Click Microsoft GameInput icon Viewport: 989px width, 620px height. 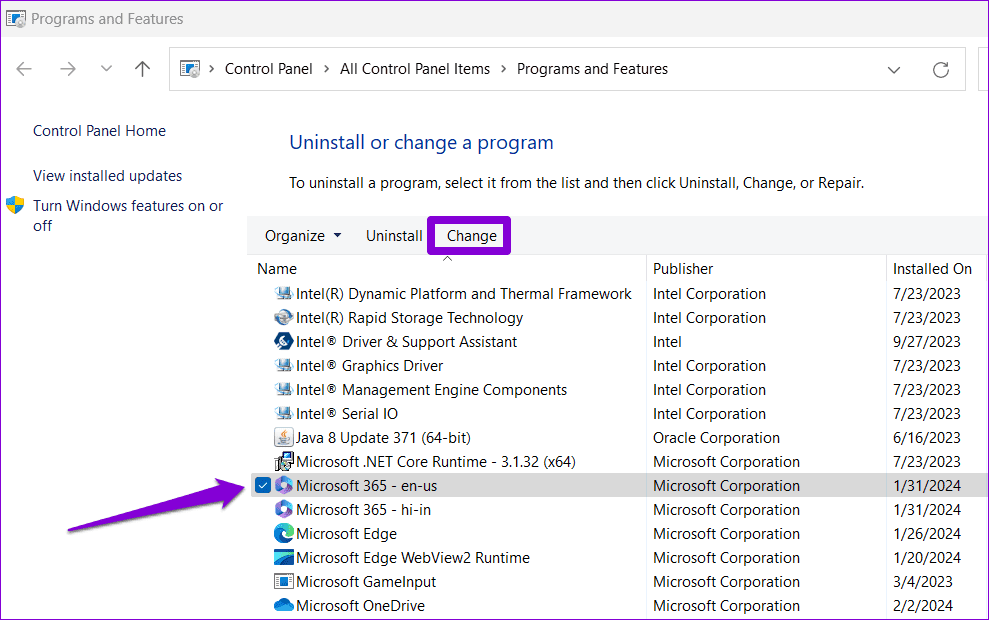284,581
